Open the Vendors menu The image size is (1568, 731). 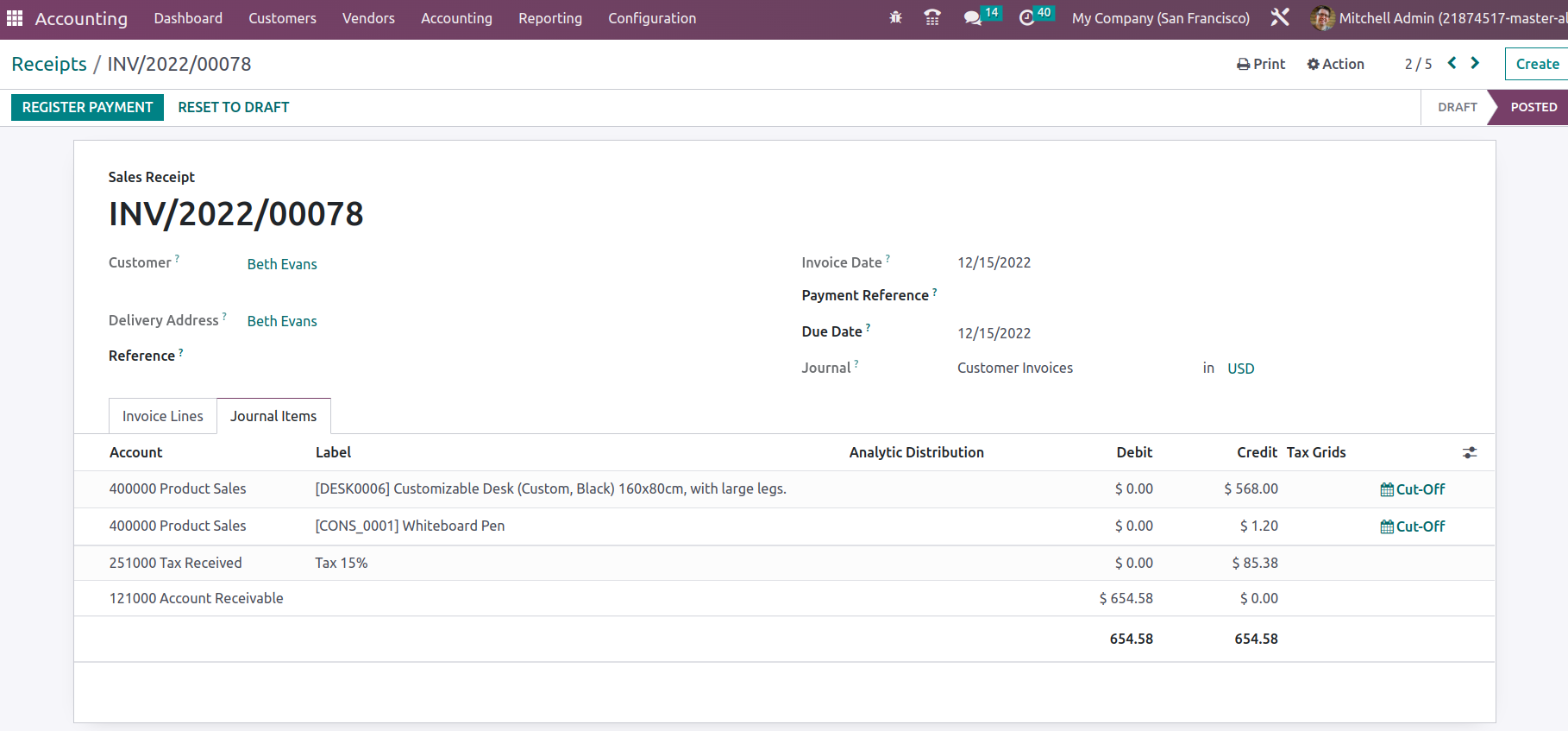click(x=368, y=18)
